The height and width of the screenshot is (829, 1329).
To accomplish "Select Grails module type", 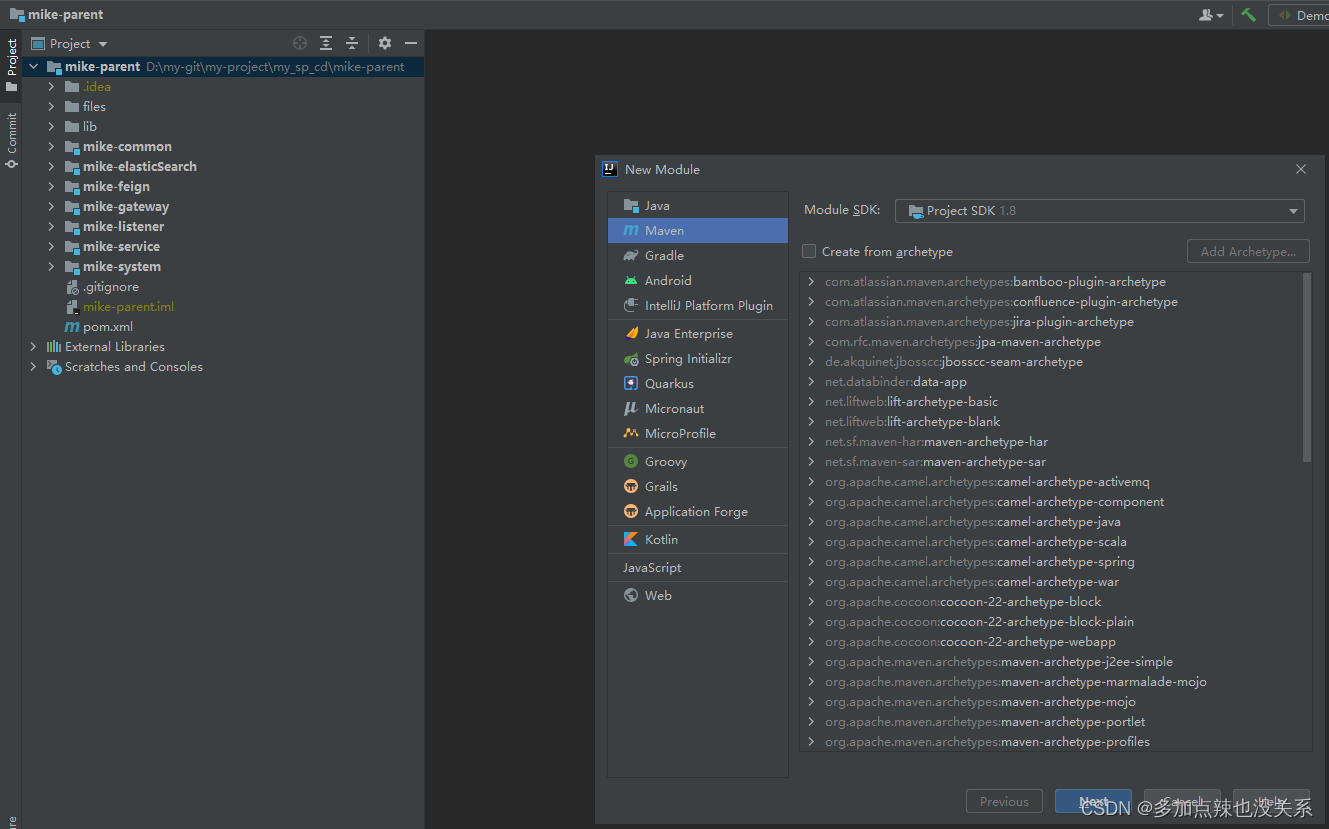I will [698, 486].
